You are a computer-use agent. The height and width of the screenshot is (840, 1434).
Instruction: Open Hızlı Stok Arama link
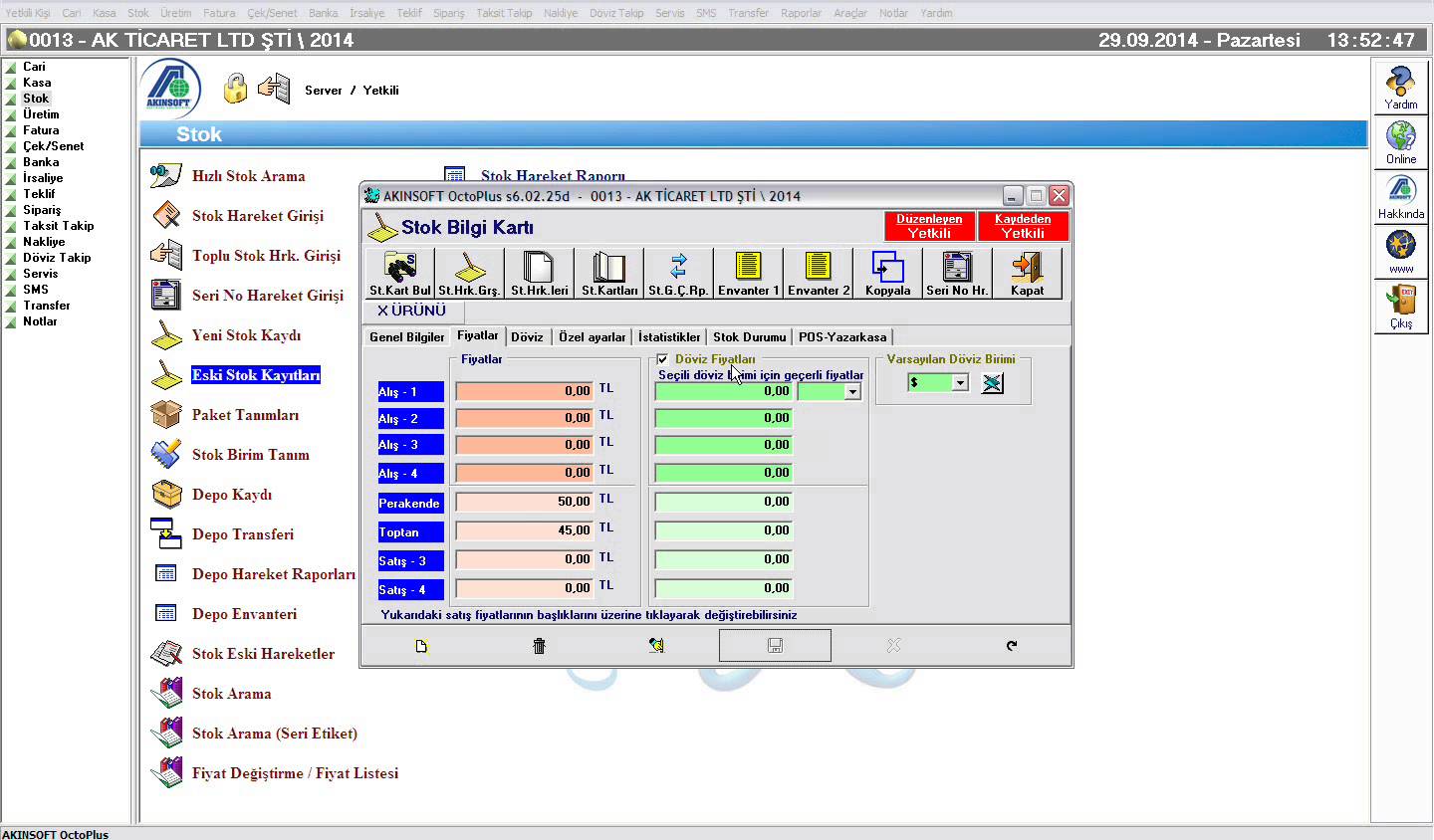248,176
